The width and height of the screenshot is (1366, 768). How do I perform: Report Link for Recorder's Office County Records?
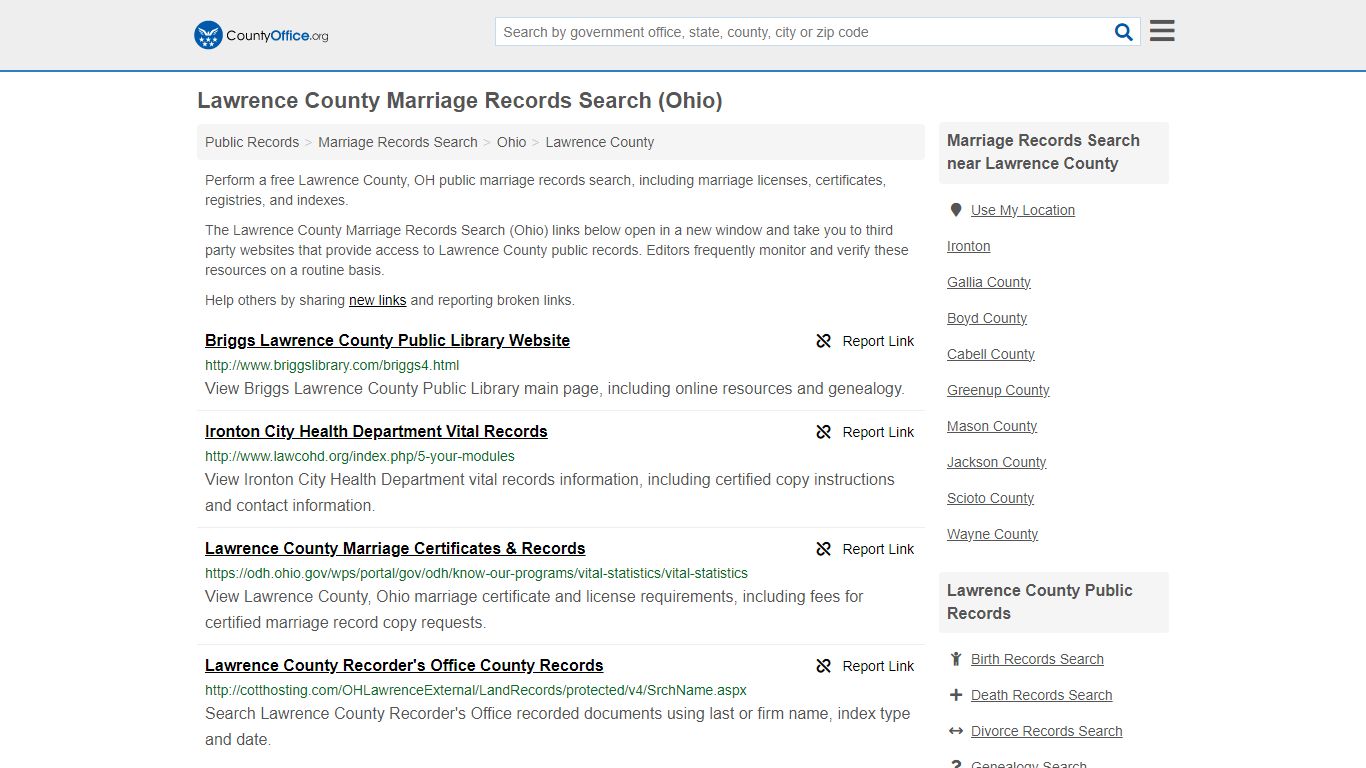tap(878, 666)
